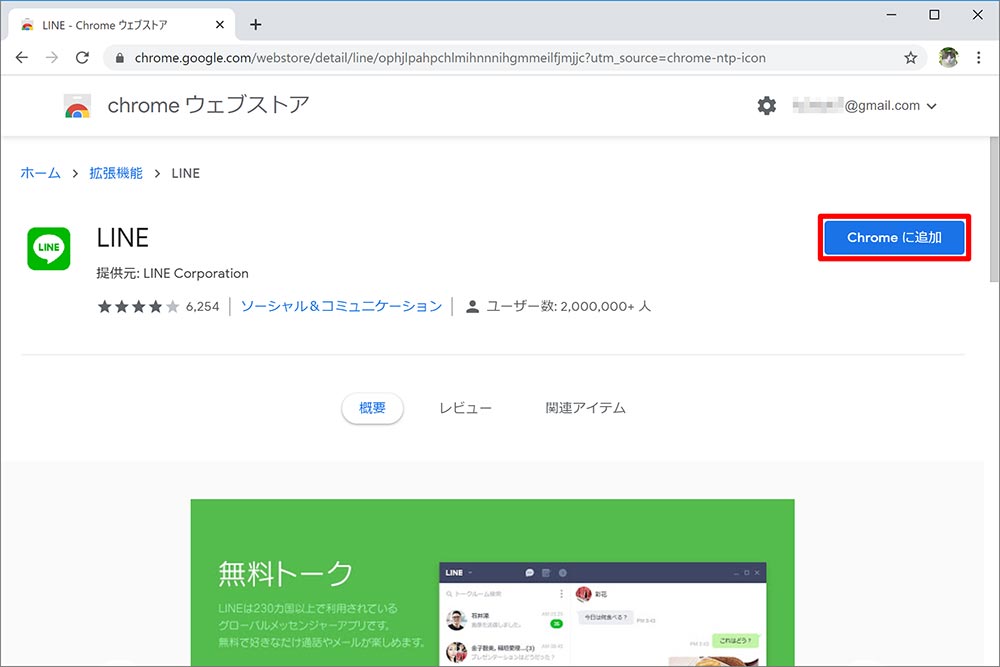Open the Chrome profile avatar

(948, 57)
